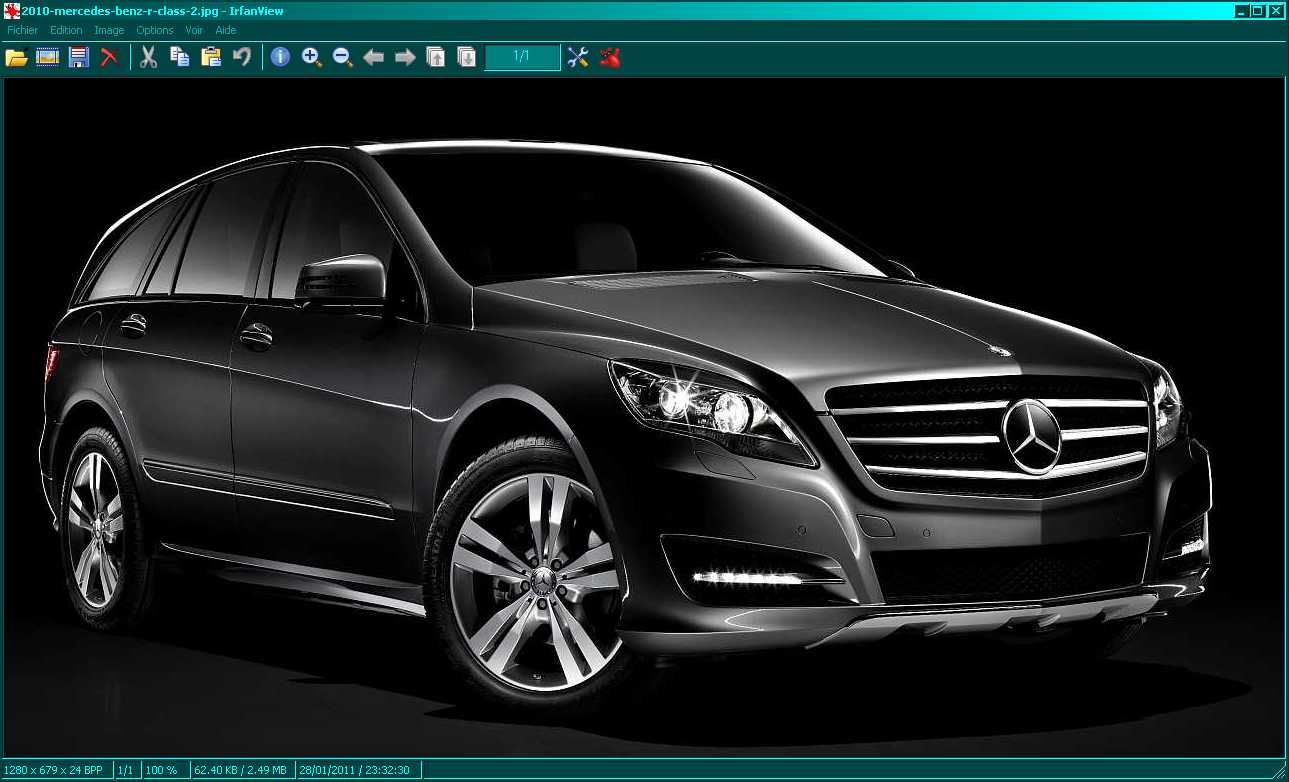Go to previous image using the left arrow
The width and height of the screenshot is (1289, 782).
[373, 57]
